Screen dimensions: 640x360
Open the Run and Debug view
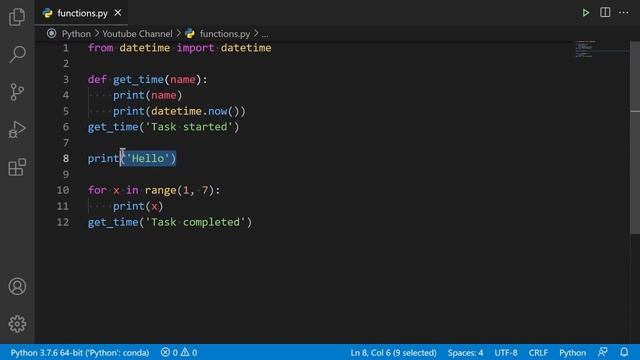tap(17, 129)
